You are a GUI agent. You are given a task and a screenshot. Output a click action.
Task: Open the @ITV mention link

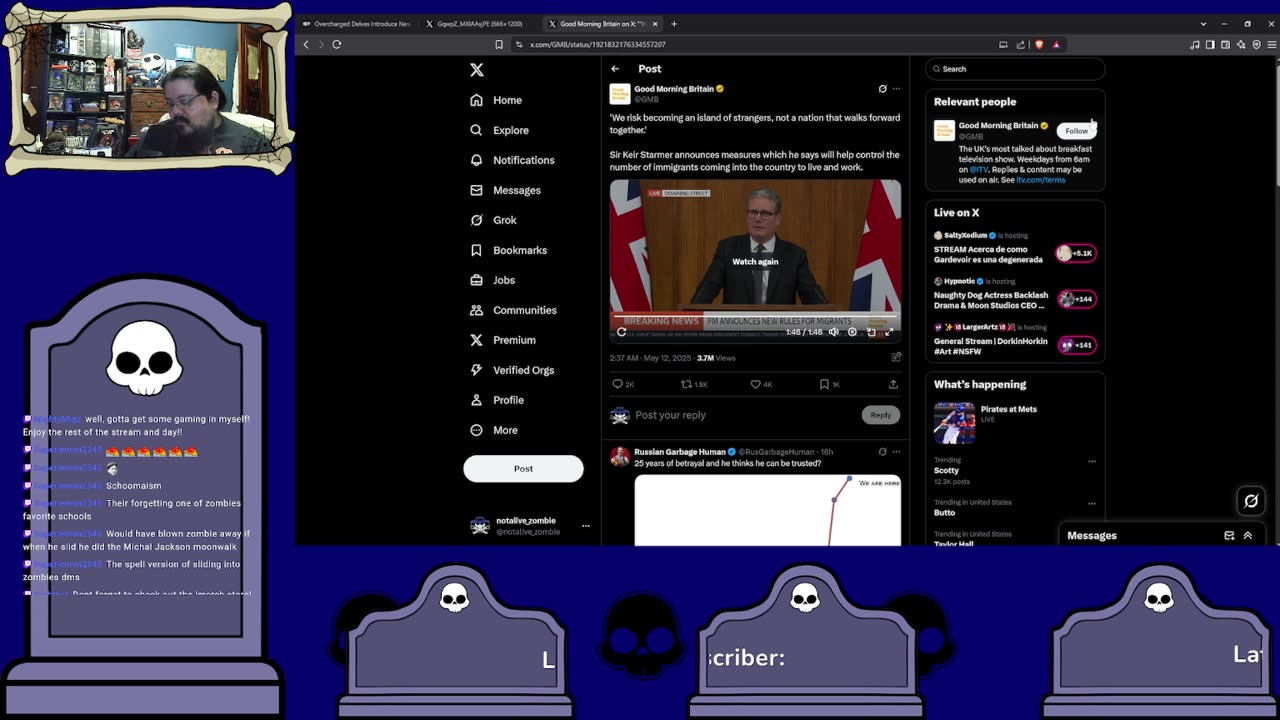pyautogui.click(x=979, y=170)
